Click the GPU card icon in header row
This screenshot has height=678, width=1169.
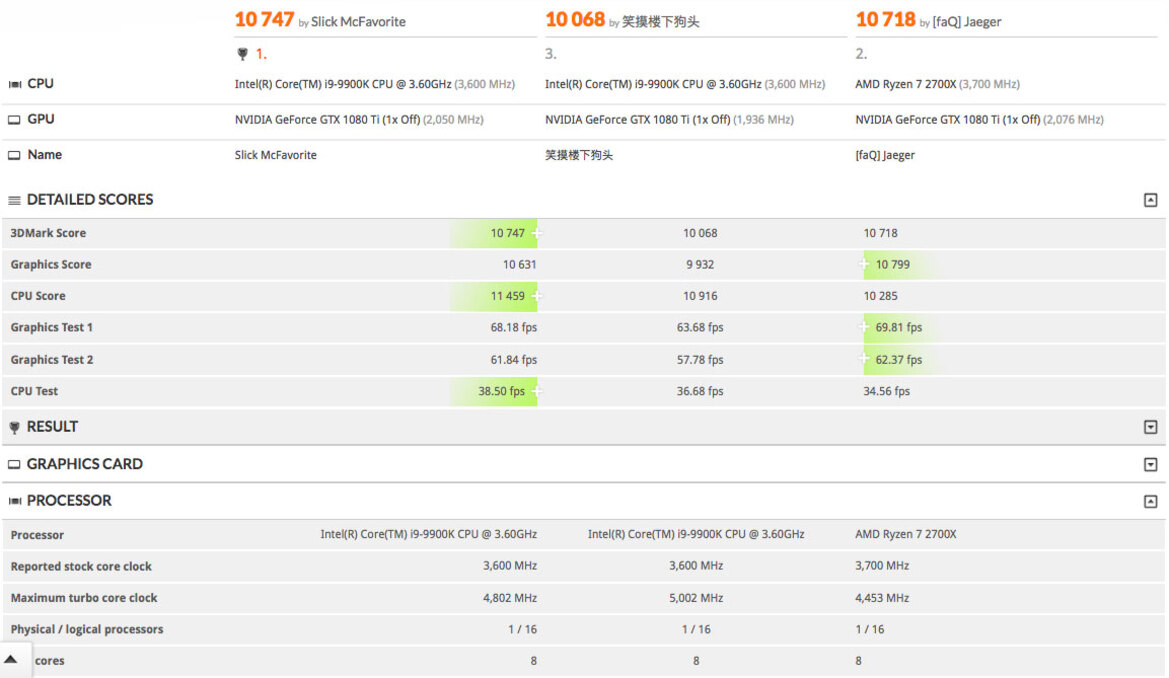(14, 119)
